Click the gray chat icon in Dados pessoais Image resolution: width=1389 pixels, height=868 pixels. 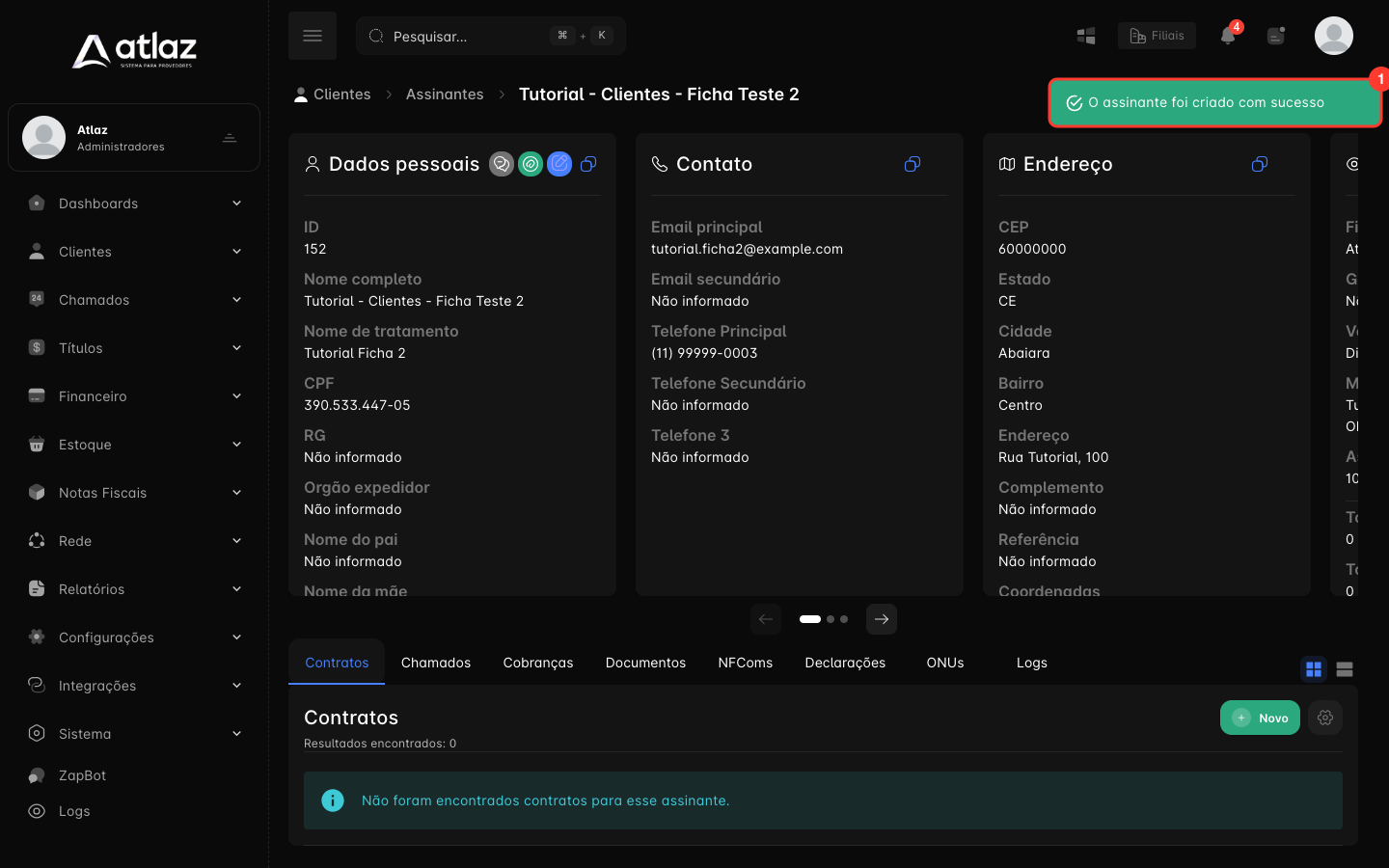[502, 164]
